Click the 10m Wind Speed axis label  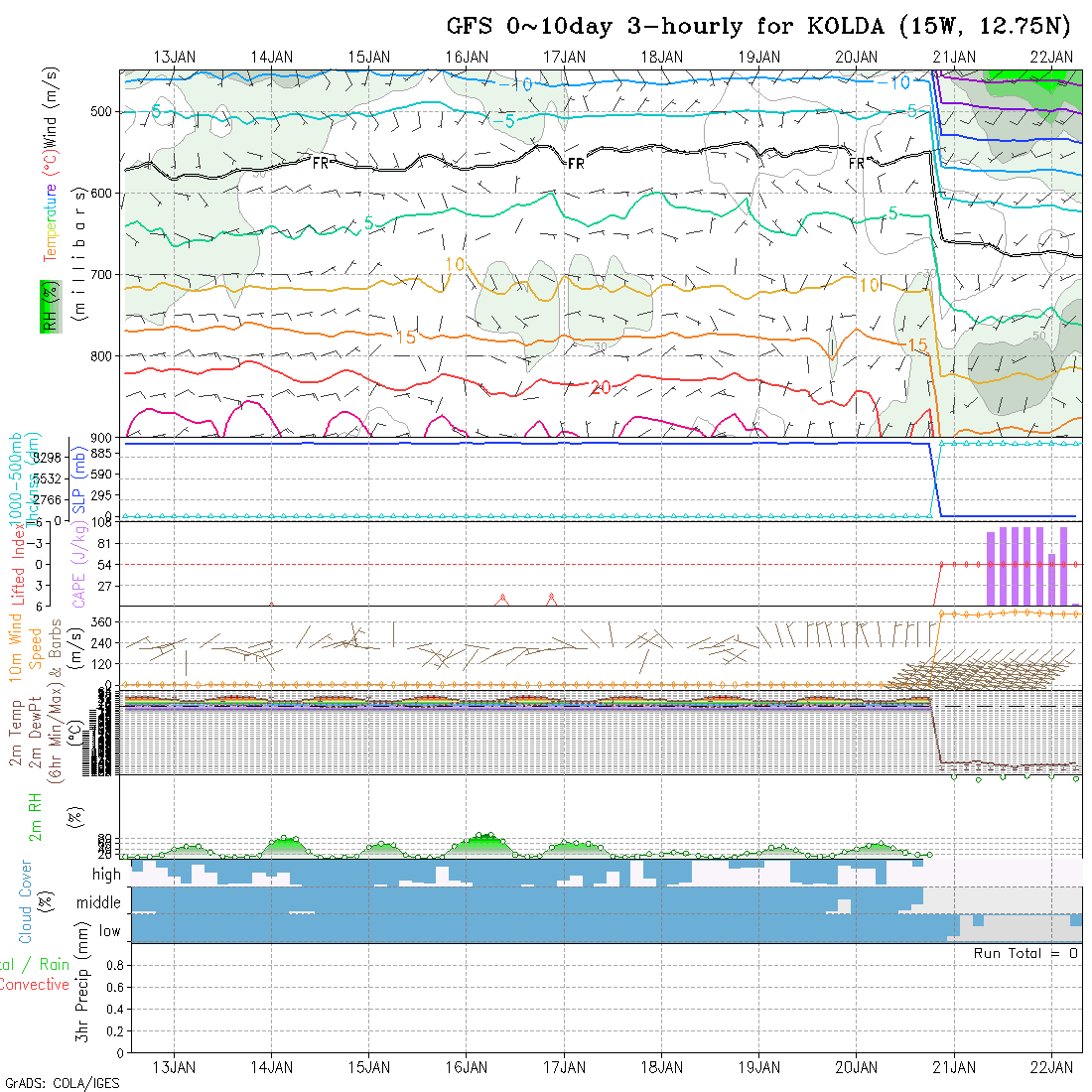[x=26, y=645]
